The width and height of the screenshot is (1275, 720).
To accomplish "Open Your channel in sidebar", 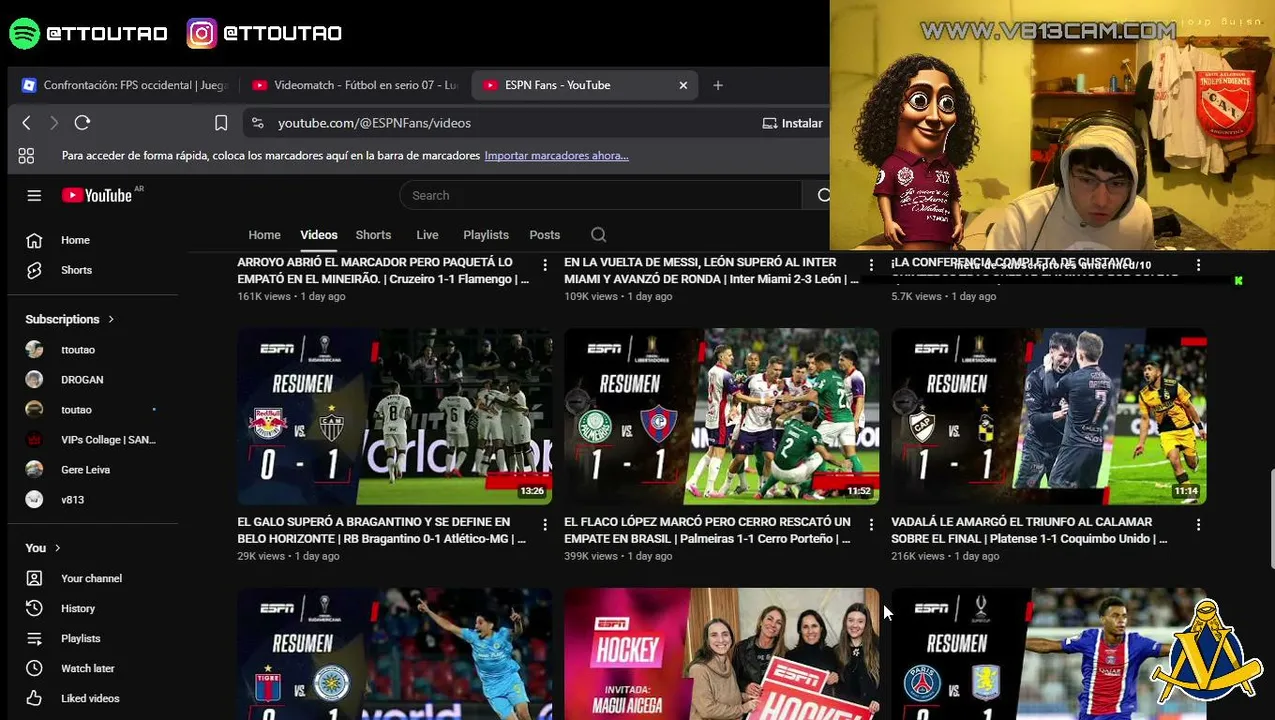I will pyautogui.click(x=93, y=578).
